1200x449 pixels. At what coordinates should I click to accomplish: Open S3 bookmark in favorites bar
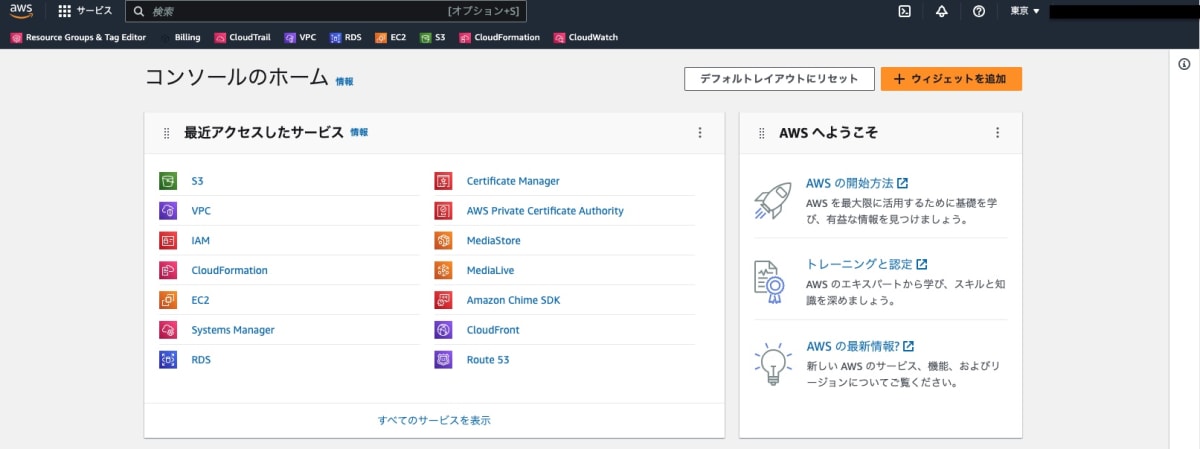(x=433, y=37)
